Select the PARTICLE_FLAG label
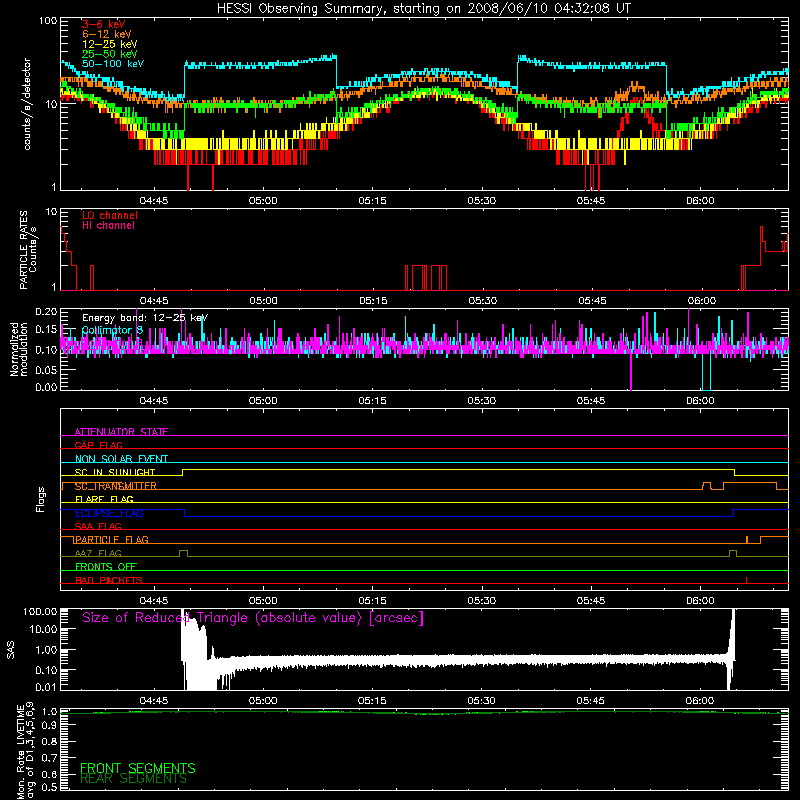The width and height of the screenshot is (800, 800). click(112, 539)
